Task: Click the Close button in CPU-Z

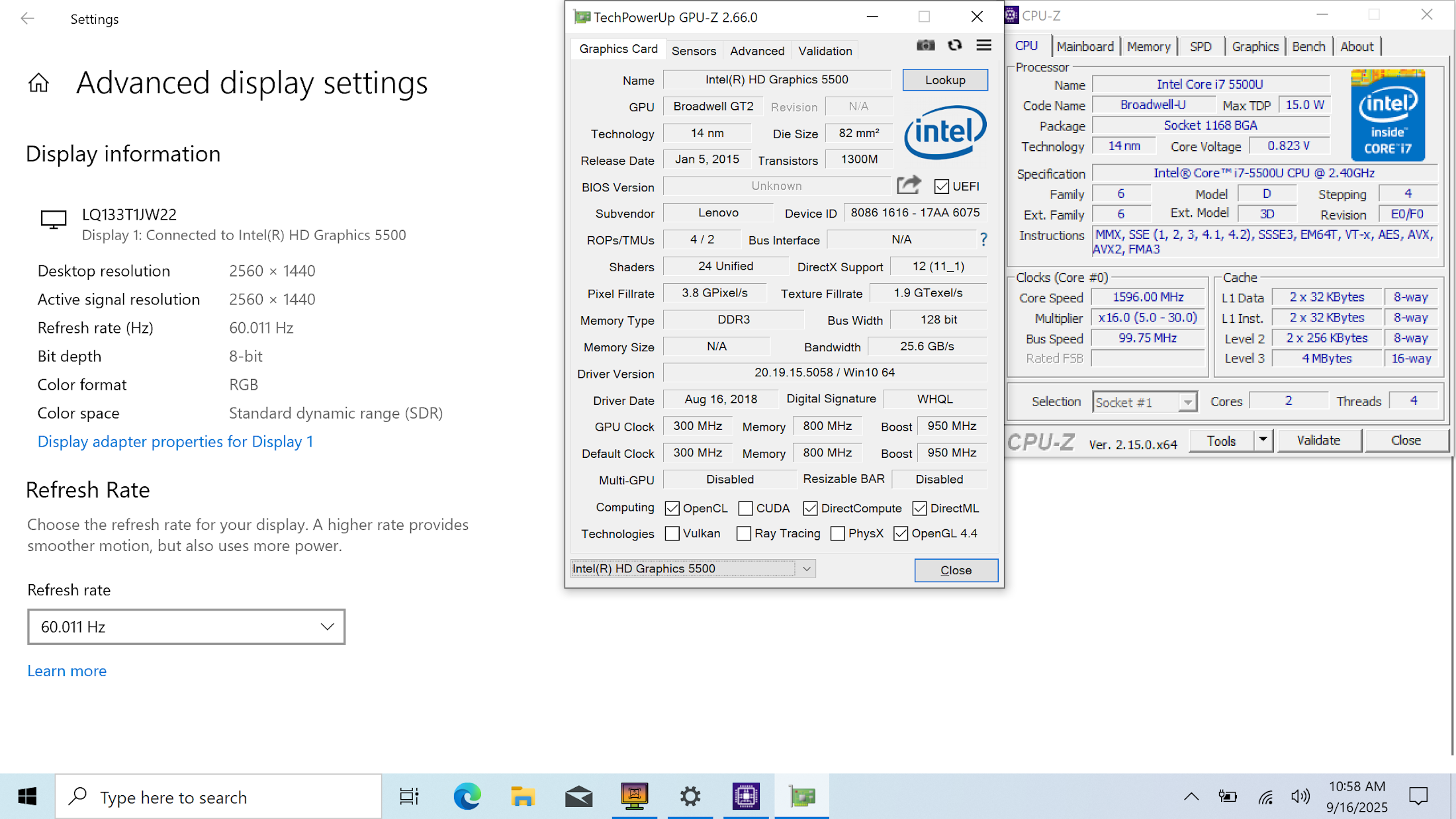Action: pyautogui.click(x=1406, y=440)
